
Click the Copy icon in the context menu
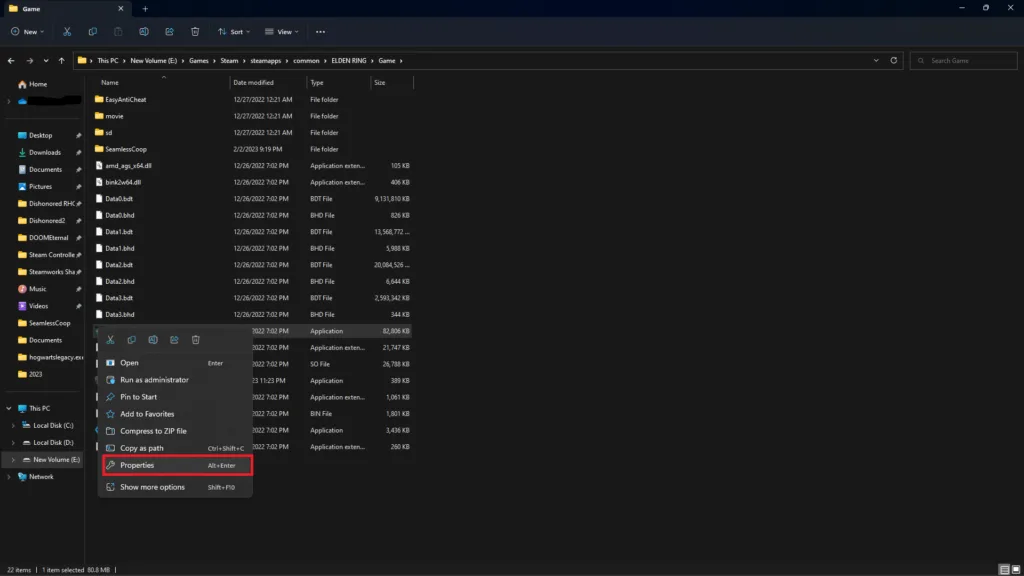(132, 341)
